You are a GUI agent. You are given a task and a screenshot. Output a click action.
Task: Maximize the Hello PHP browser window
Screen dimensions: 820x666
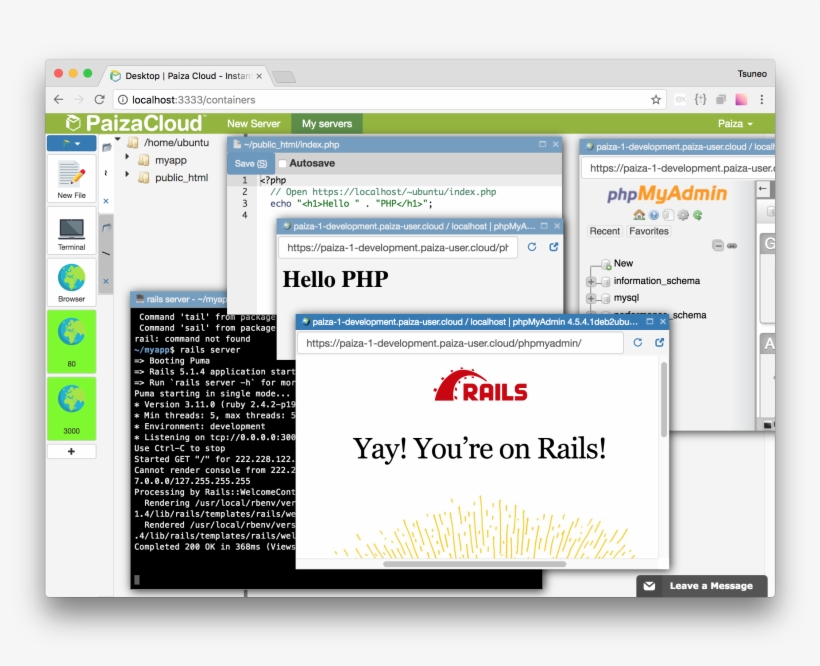tap(544, 226)
